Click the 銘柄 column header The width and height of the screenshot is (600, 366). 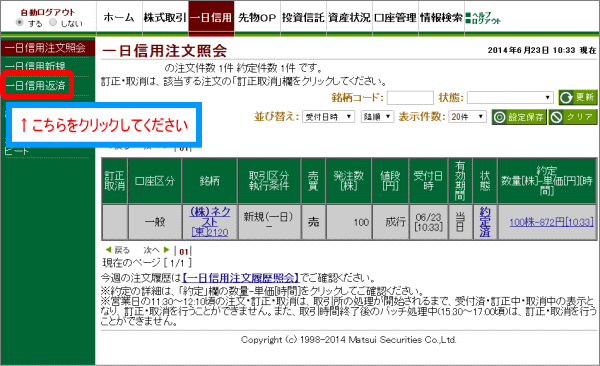210,181
